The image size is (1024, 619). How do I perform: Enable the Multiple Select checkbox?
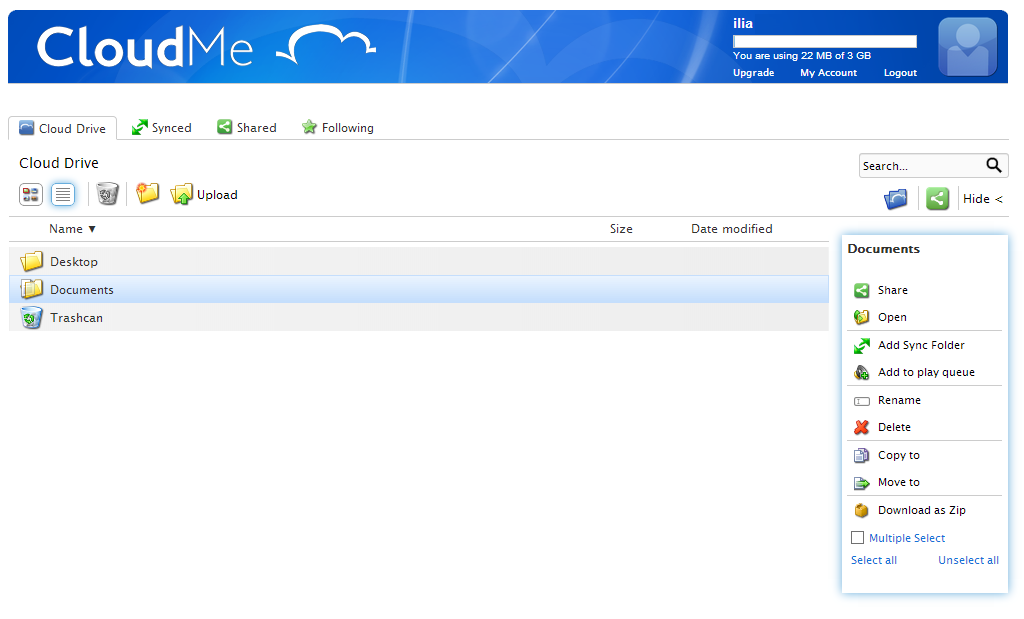click(857, 537)
